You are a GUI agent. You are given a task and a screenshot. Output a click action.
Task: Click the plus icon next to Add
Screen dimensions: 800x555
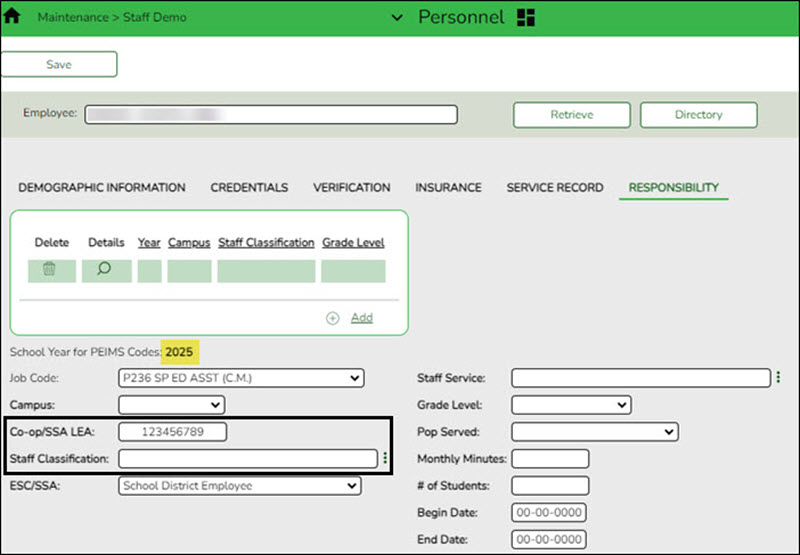333,318
